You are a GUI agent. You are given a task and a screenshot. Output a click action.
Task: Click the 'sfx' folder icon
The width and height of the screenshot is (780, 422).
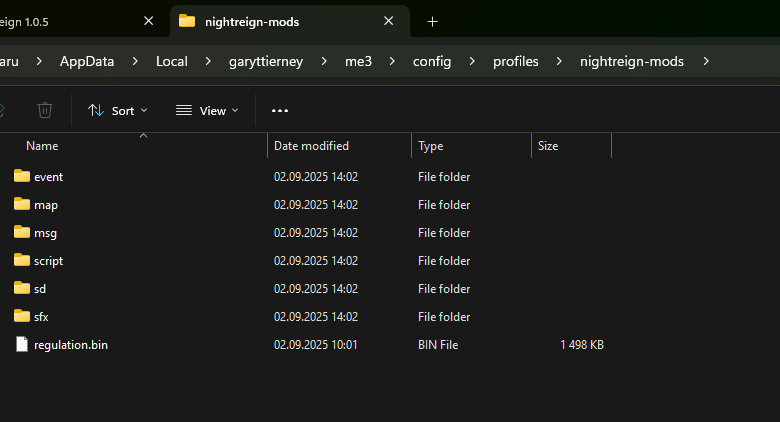[22, 316]
